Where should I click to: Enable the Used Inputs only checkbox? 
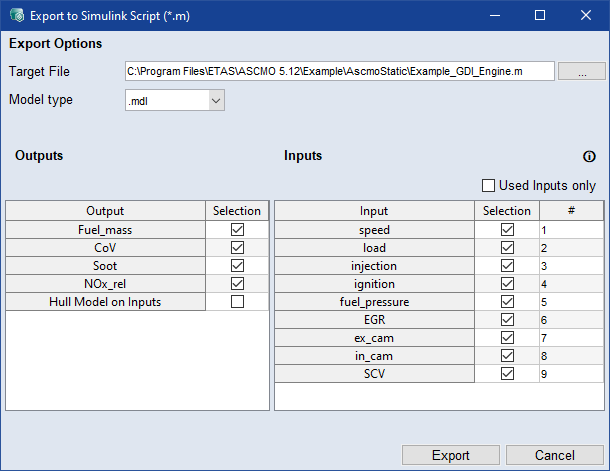[489, 185]
